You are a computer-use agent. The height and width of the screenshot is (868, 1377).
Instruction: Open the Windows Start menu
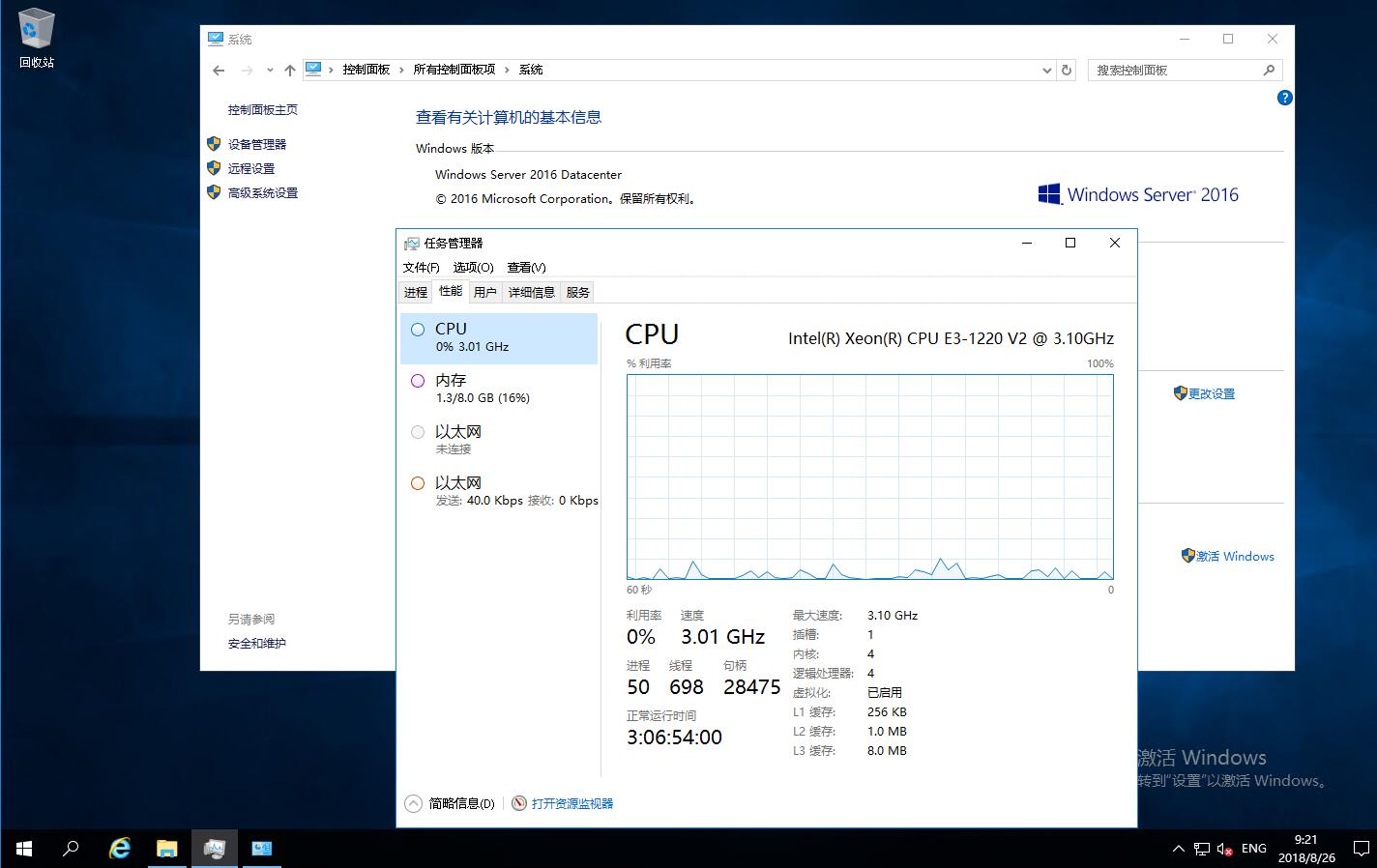point(23,849)
